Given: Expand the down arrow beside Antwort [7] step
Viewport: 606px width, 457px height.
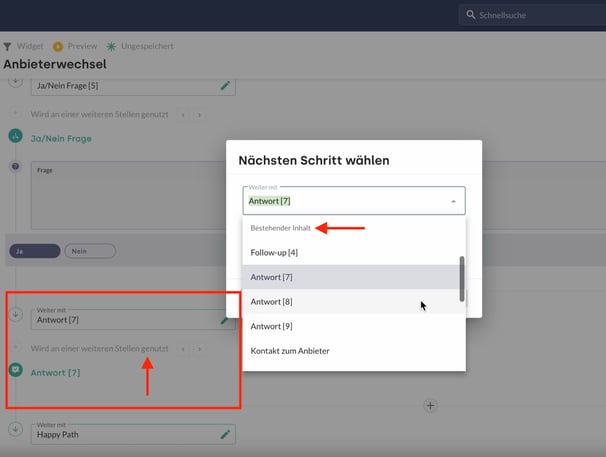Looking at the screenshot, I should click(15, 315).
